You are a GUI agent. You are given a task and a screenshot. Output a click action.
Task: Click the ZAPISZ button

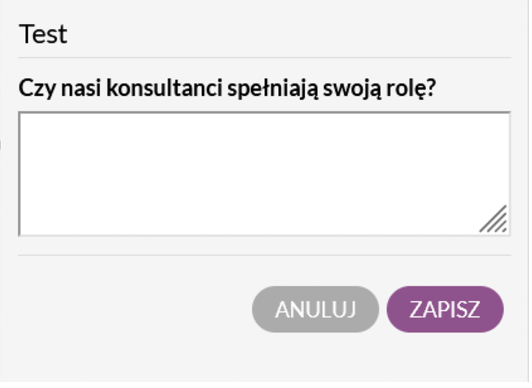click(x=445, y=309)
